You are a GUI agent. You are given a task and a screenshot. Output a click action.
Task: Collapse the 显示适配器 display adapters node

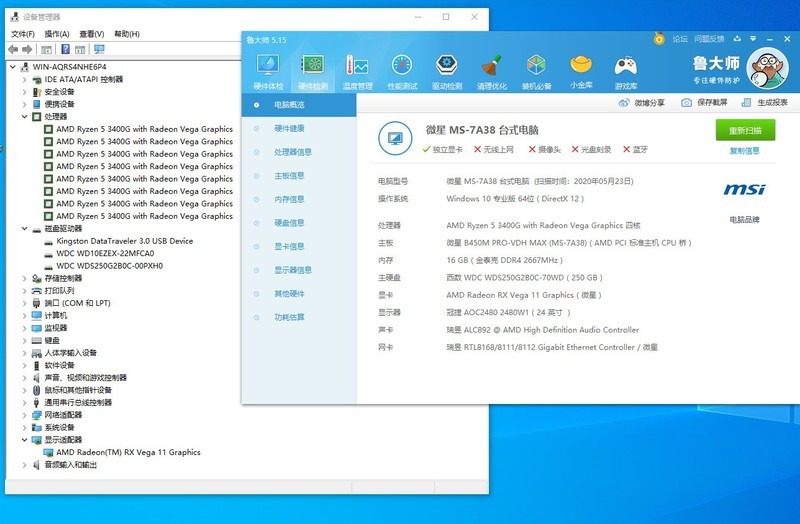point(25,440)
